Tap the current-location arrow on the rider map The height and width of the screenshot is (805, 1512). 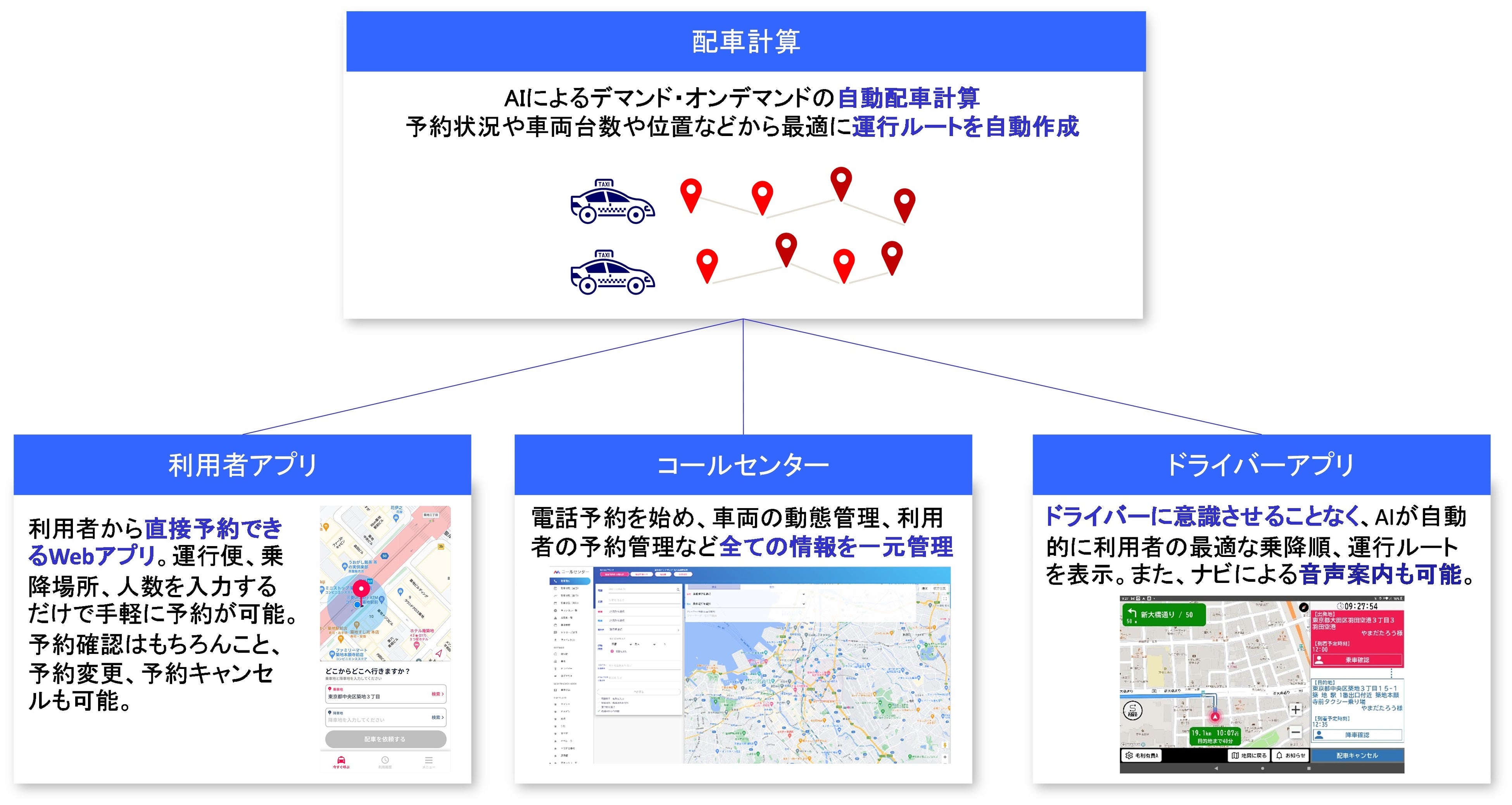pyautogui.click(x=438, y=652)
